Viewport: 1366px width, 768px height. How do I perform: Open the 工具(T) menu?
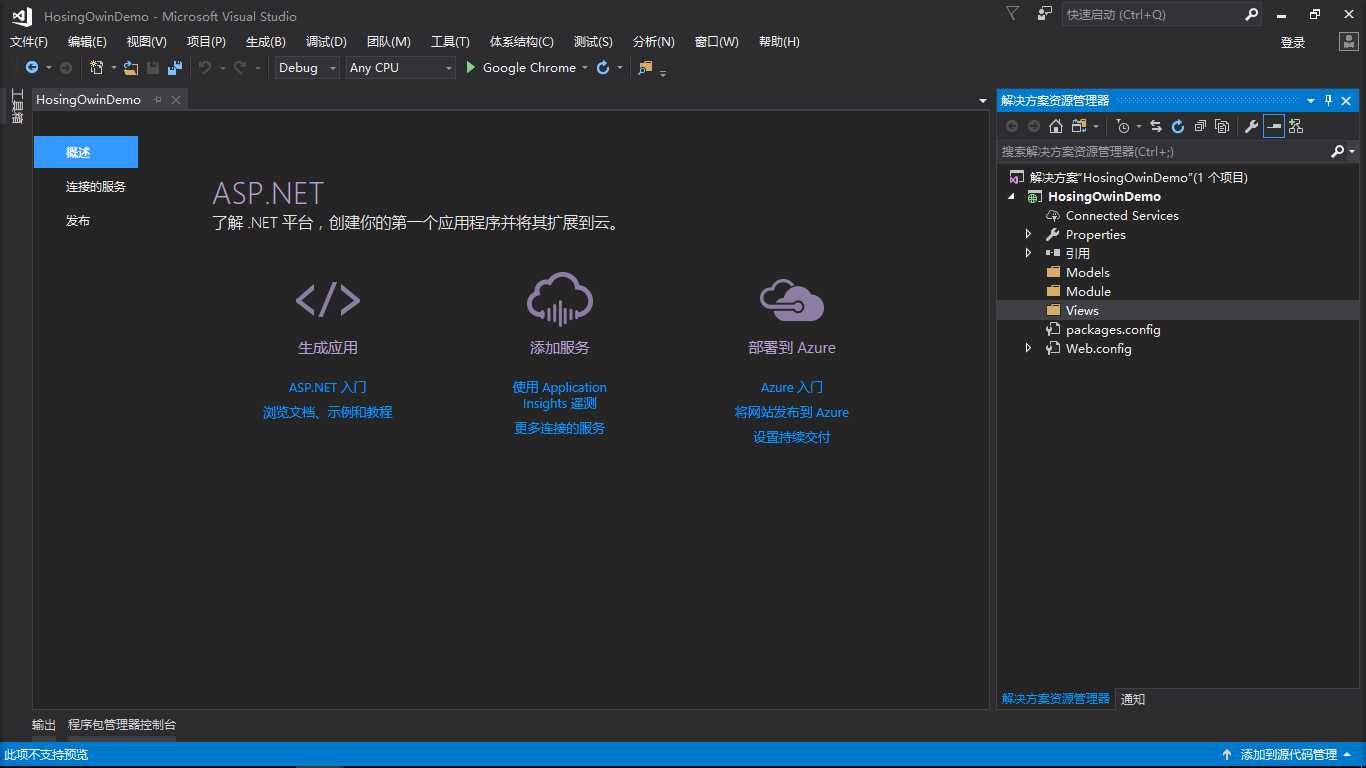click(450, 42)
